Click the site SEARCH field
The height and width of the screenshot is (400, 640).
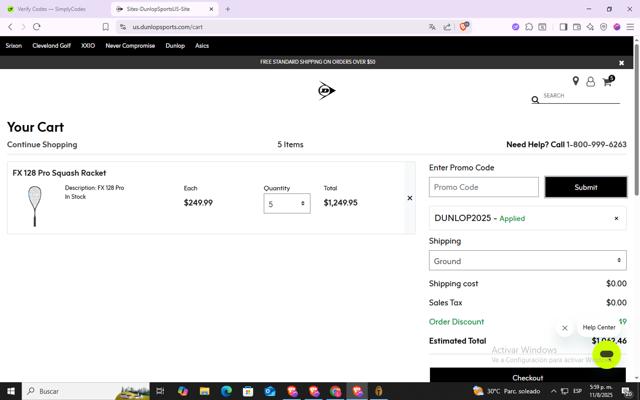(x=581, y=96)
